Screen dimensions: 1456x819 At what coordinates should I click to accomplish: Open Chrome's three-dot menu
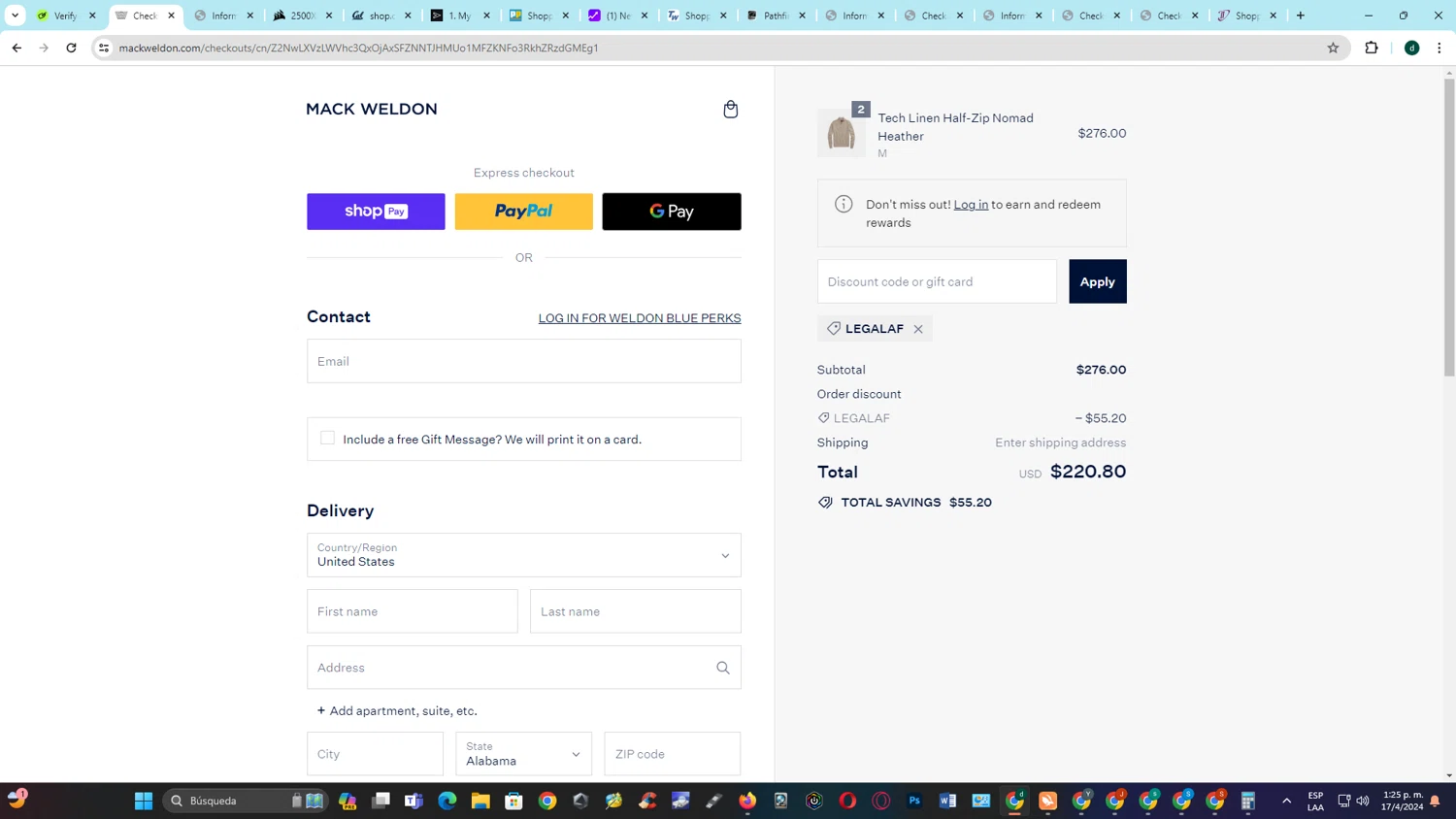1439,48
